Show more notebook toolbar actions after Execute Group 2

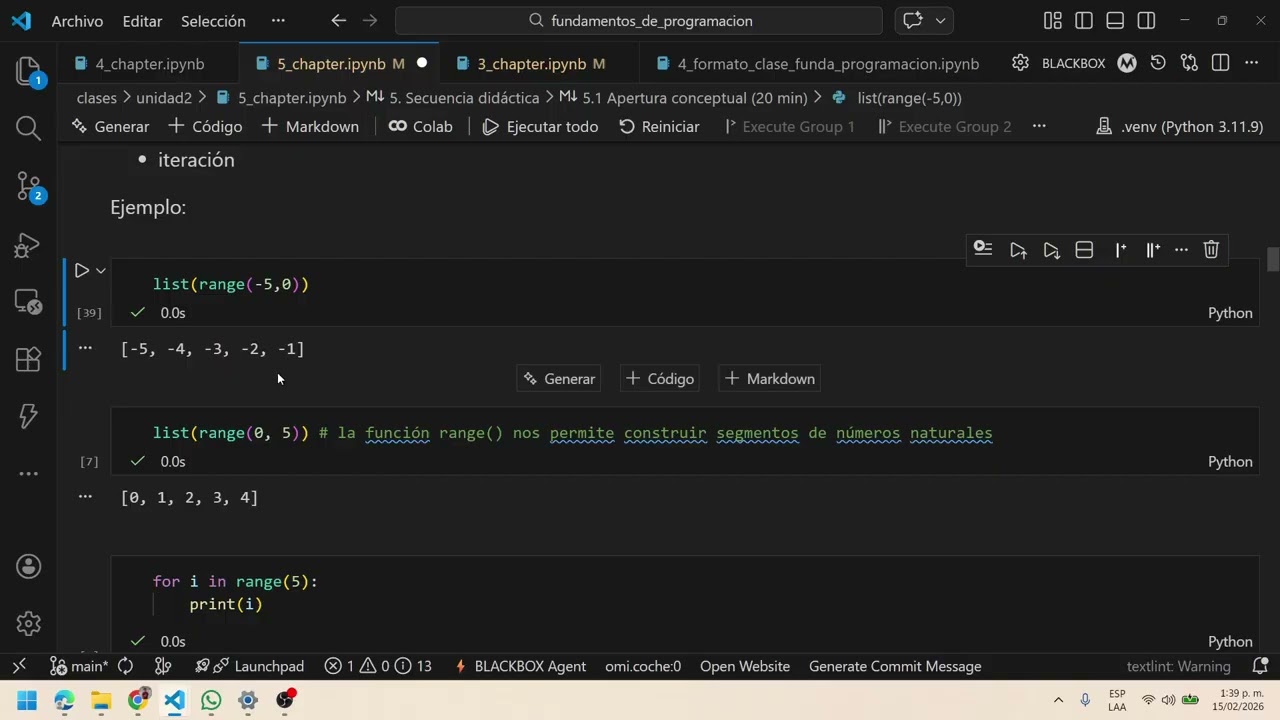(1039, 126)
